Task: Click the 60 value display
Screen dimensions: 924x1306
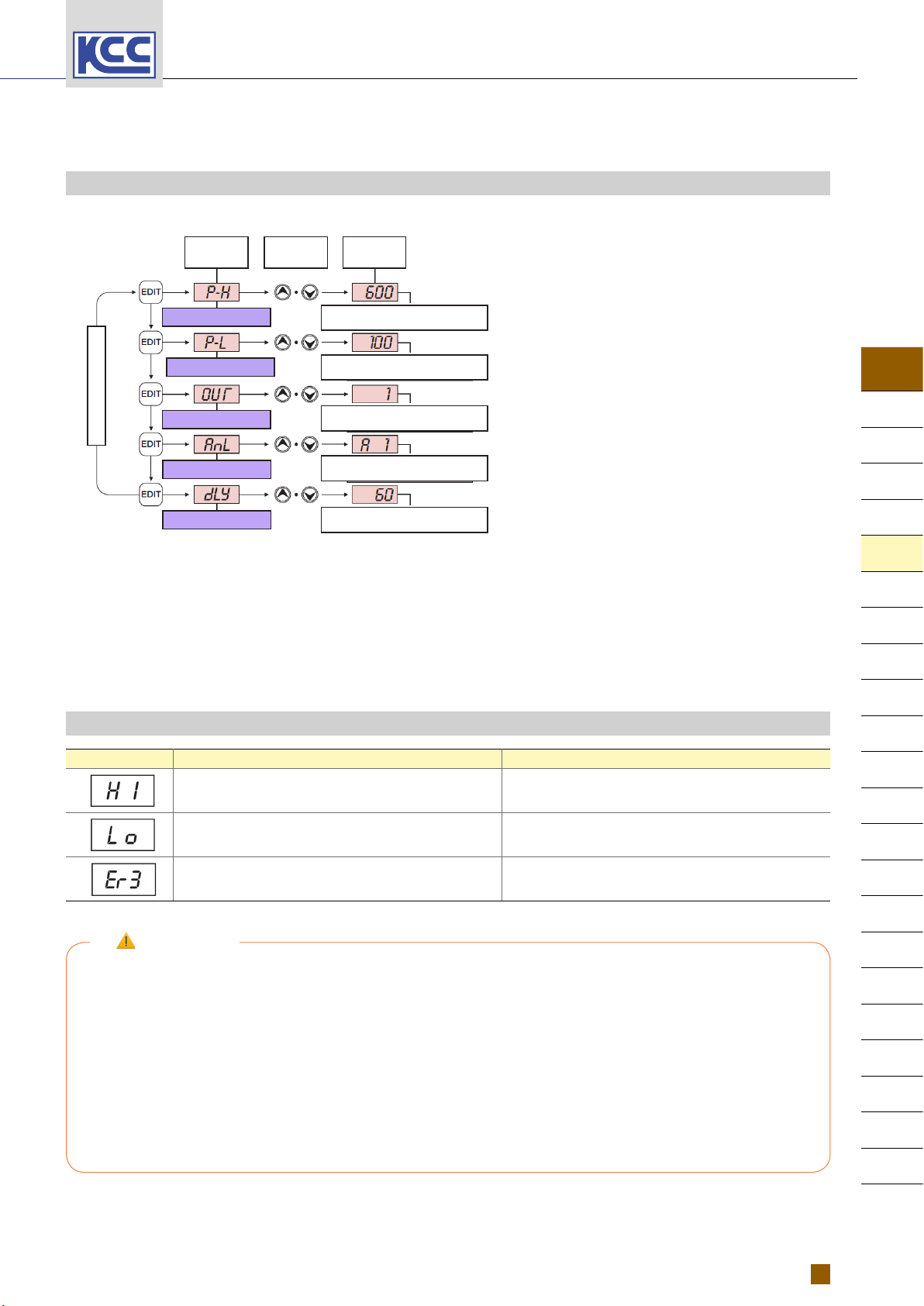Action: [x=375, y=494]
